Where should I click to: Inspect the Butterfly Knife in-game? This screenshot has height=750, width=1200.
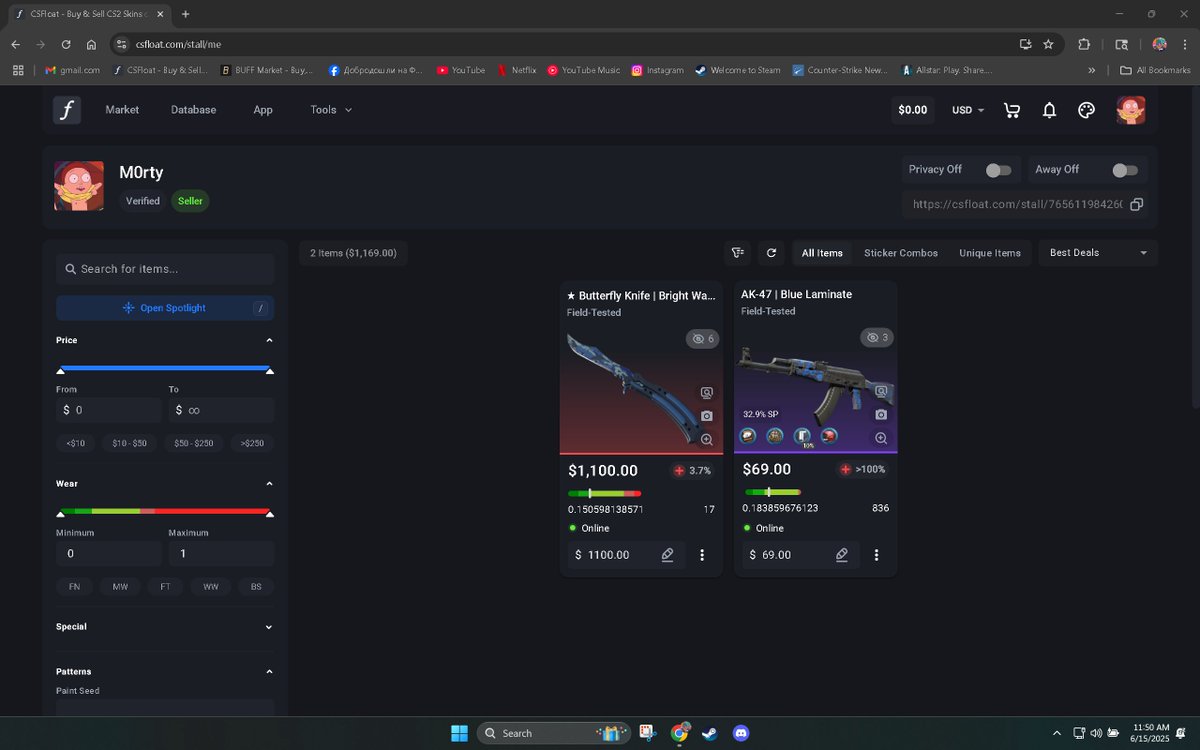pos(707,393)
